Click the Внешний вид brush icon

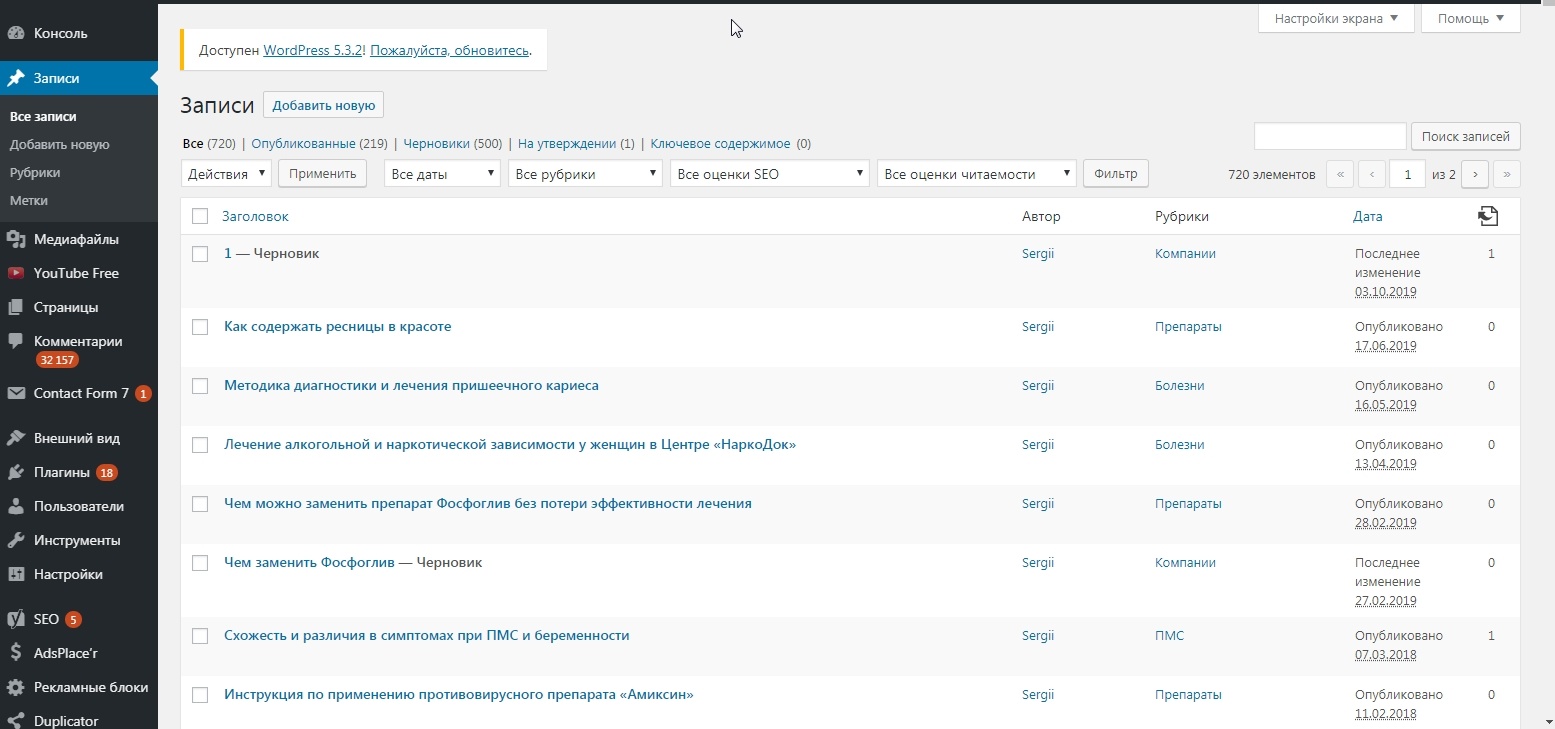coord(16,438)
